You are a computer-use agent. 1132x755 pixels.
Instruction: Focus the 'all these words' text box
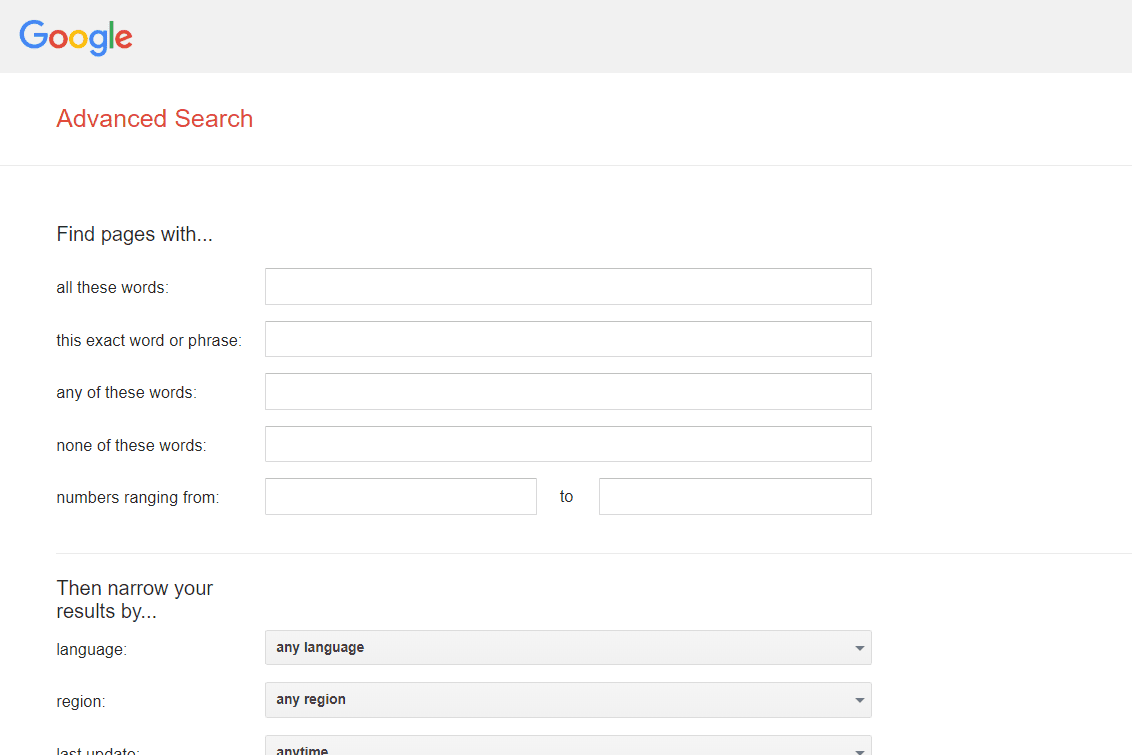pos(567,287)
